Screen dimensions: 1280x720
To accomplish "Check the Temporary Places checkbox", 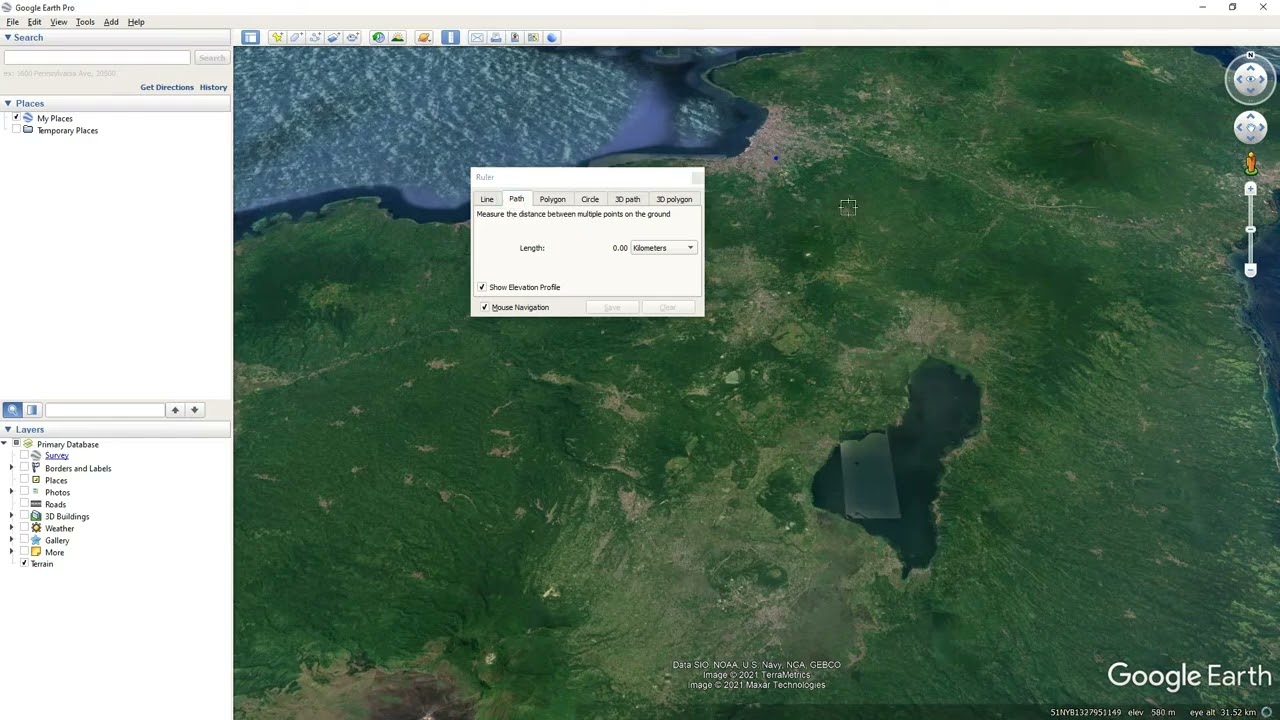I will click(x=16, y=130).
